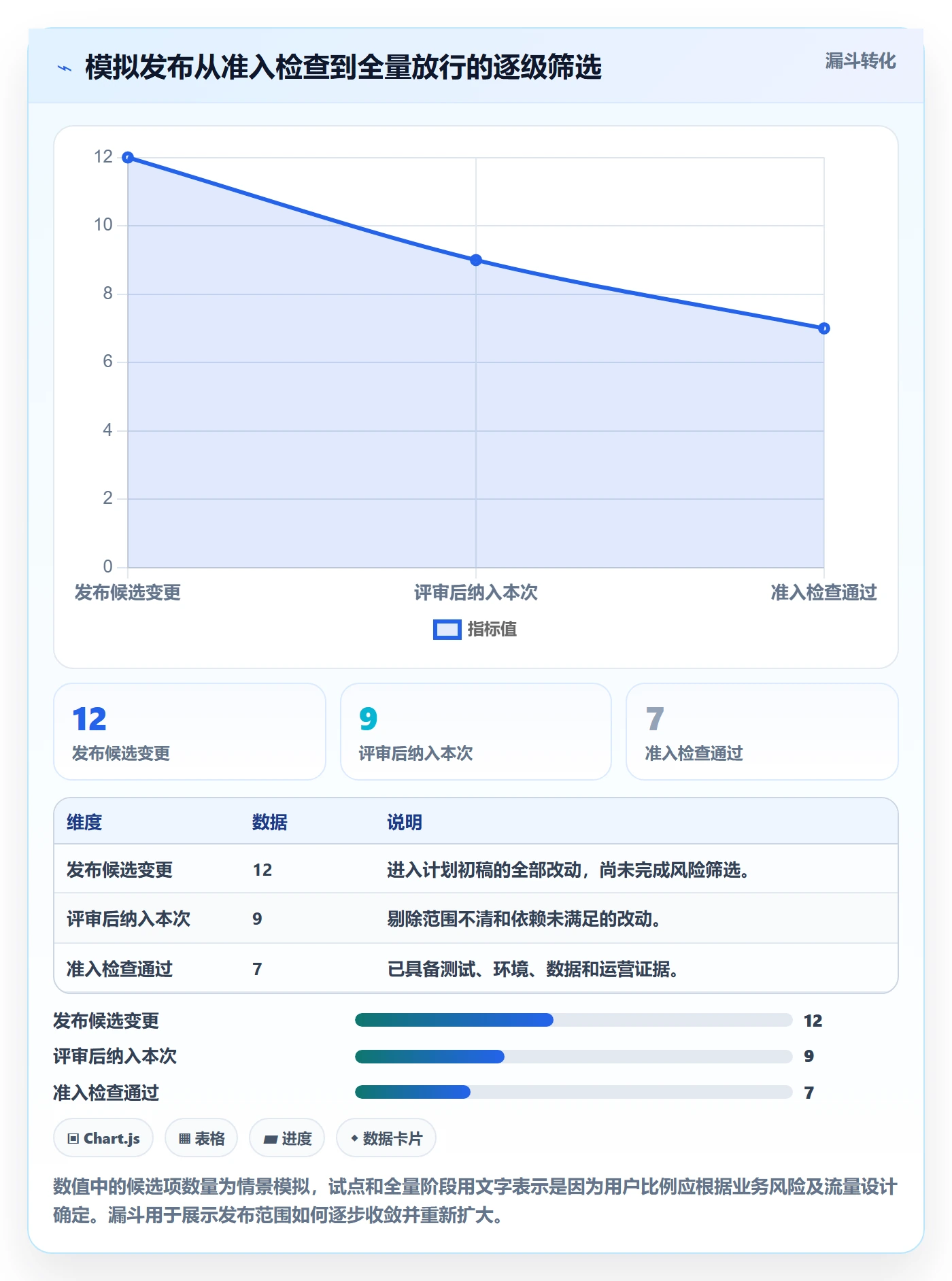The height and width of the screenshot is (1281, 952).
Task: Open the stat card showing 12
Action: pos(190,732)
